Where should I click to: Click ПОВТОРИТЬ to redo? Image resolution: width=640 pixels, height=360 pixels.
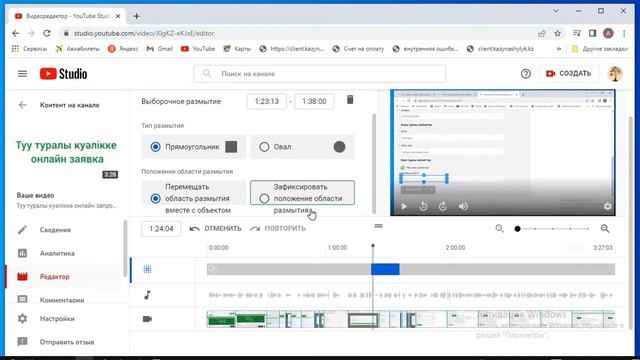pyautogui.click(x=278, y=229)
